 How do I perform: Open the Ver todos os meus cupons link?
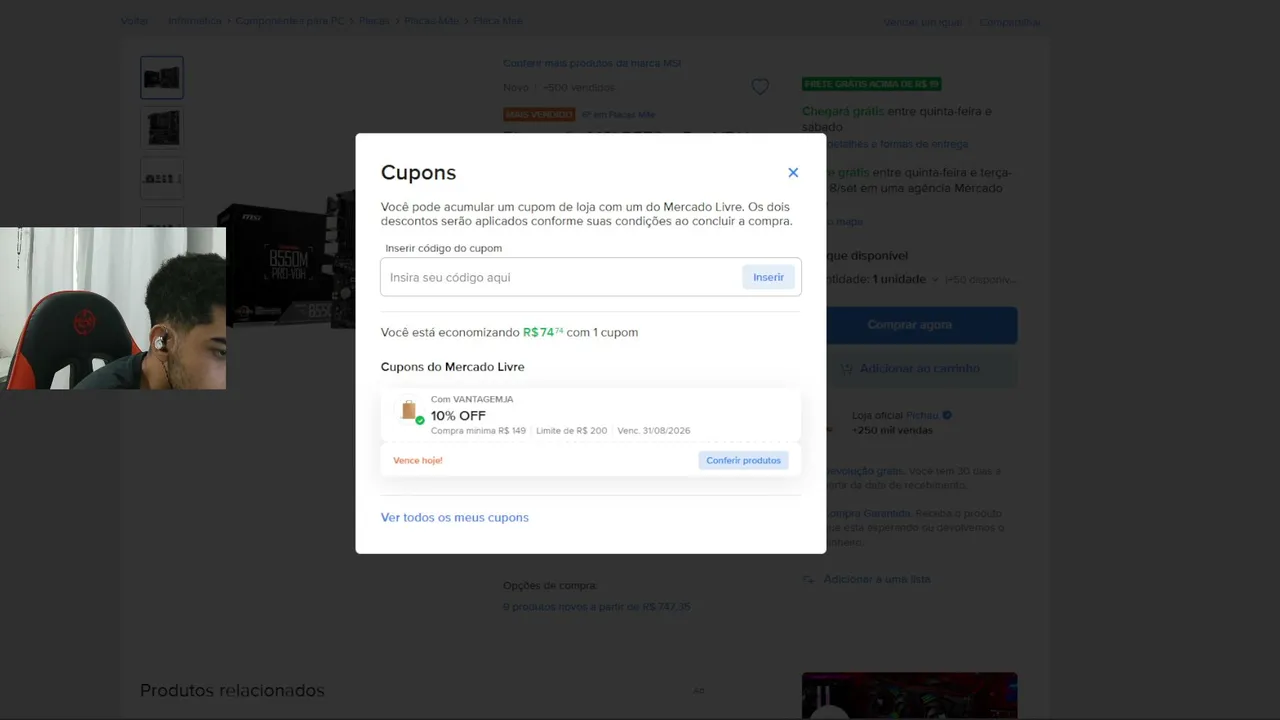(455, 517)
